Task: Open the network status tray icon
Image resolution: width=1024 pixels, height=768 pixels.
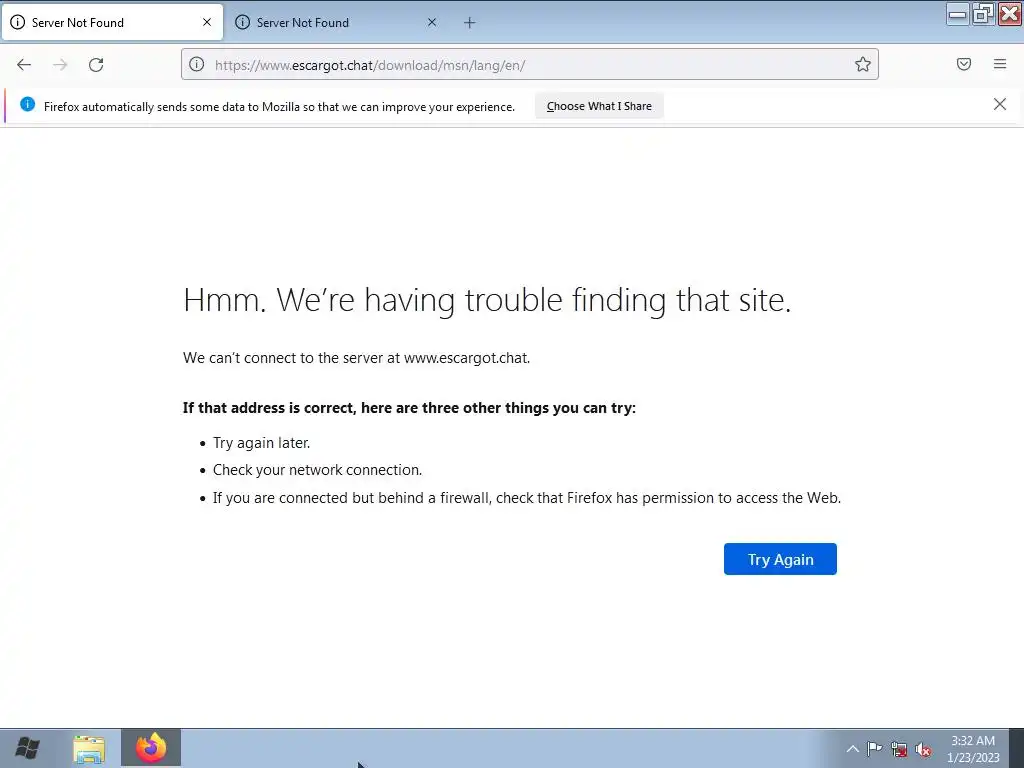Action: 899,750
